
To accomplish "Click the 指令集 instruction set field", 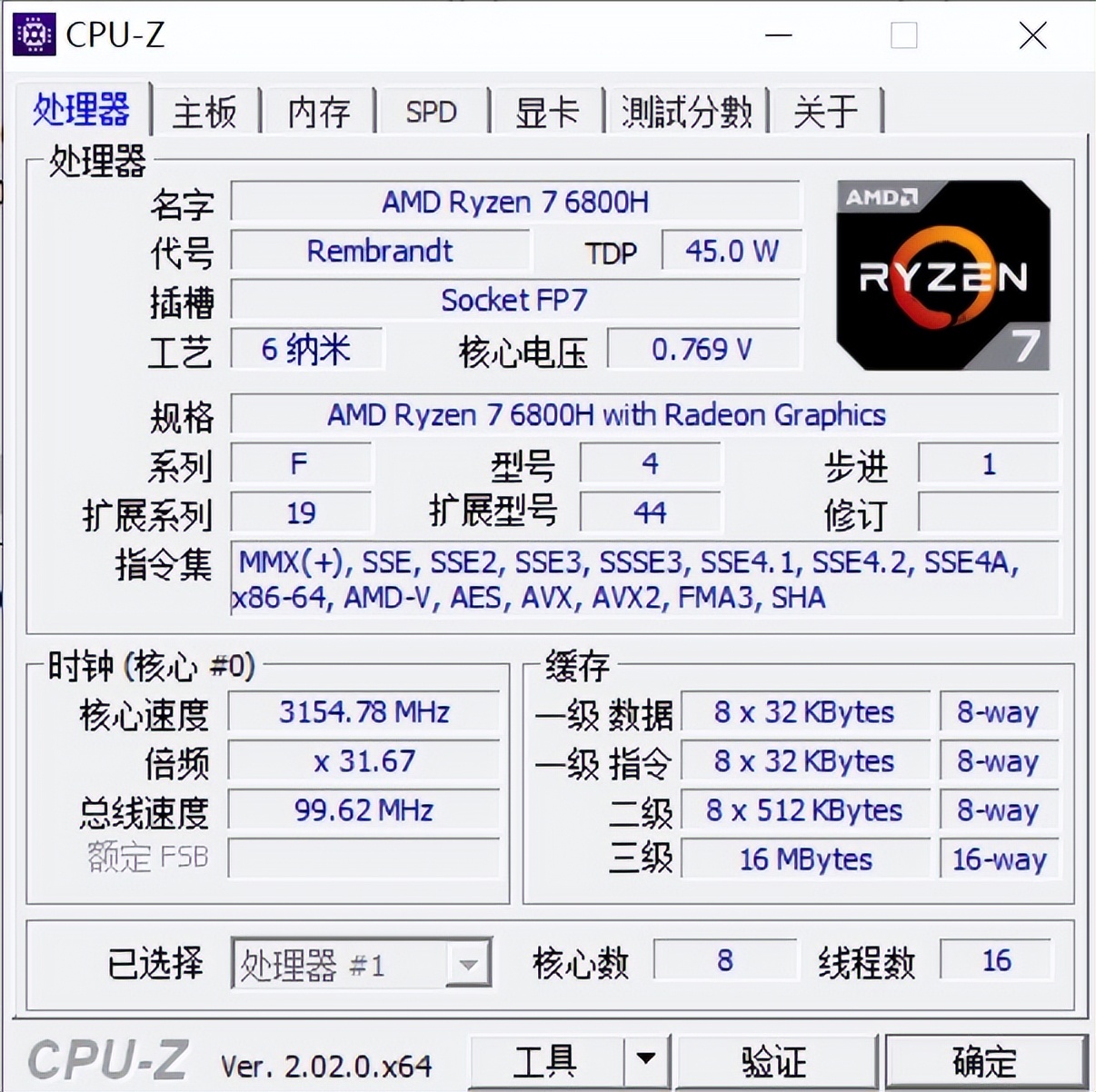I will point(645,579).
